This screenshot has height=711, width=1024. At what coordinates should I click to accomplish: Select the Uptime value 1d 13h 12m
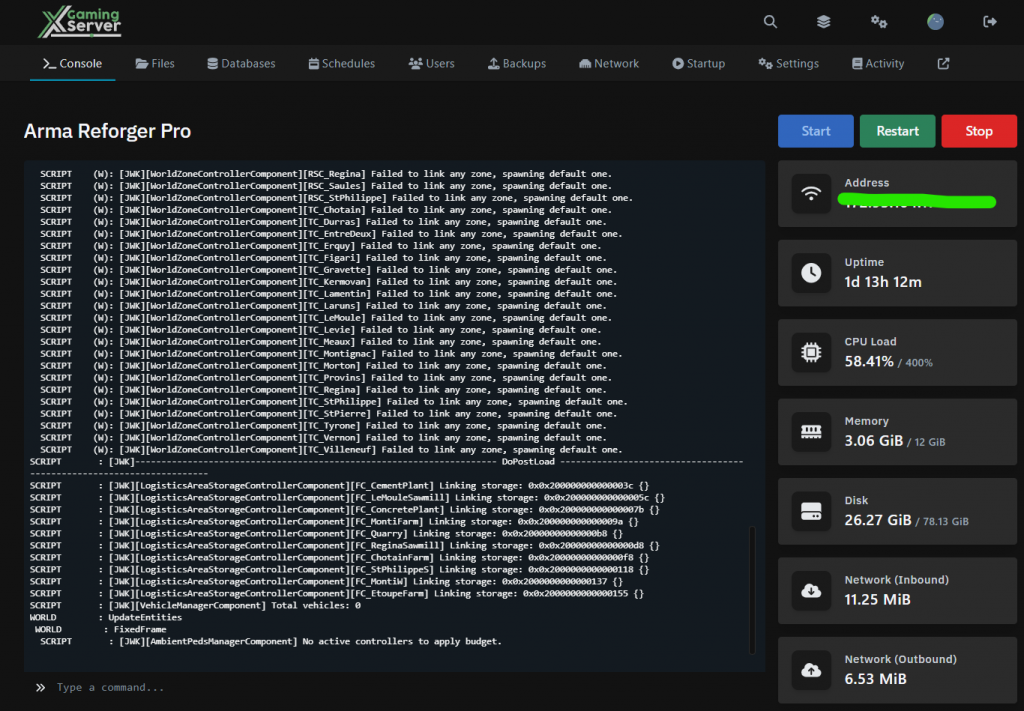pos(883,282)
